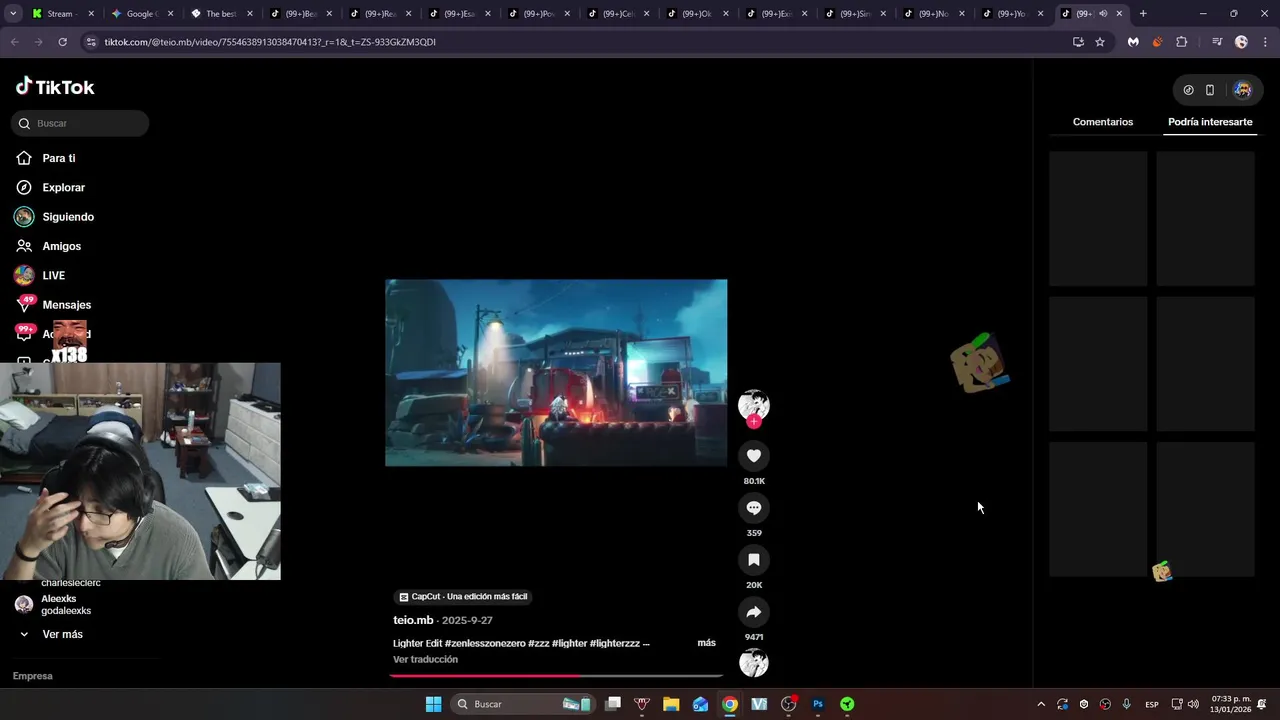1280x720 pixels.
Task: Open File Explorer from the taskbar
Action: tap(671, 704)
